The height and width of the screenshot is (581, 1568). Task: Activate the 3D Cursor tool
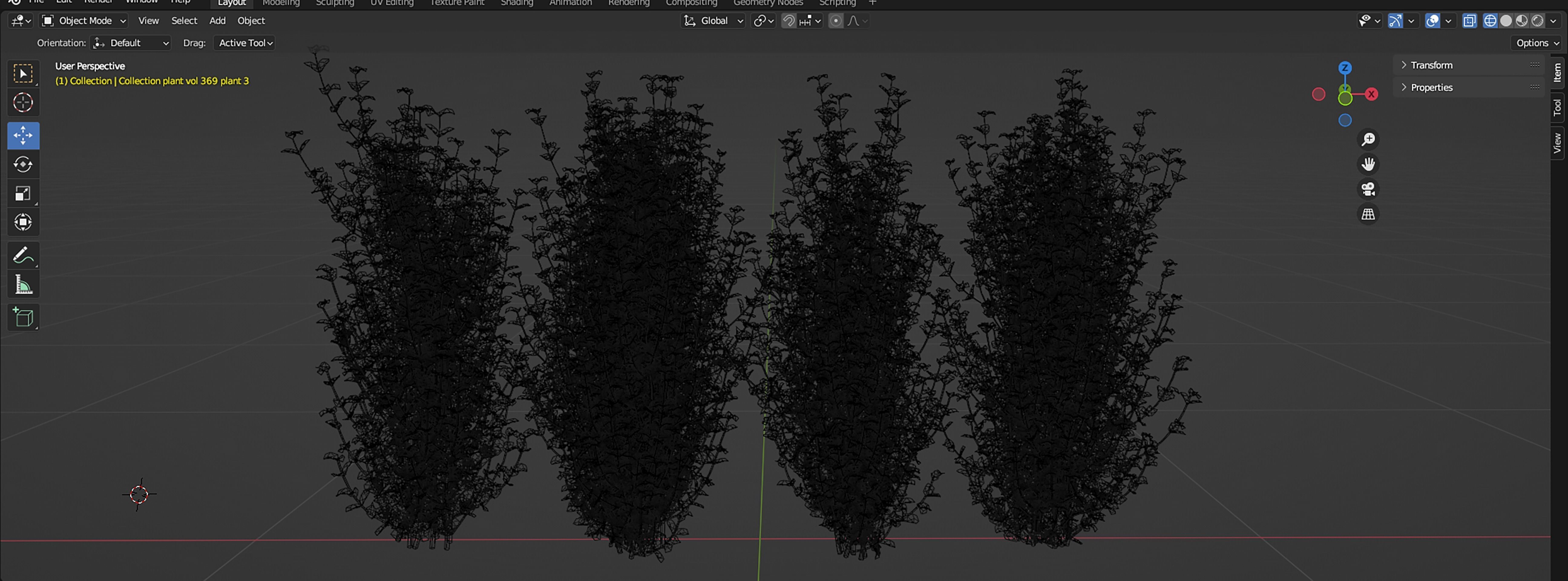pyautogui.click(x=23, y=102)
